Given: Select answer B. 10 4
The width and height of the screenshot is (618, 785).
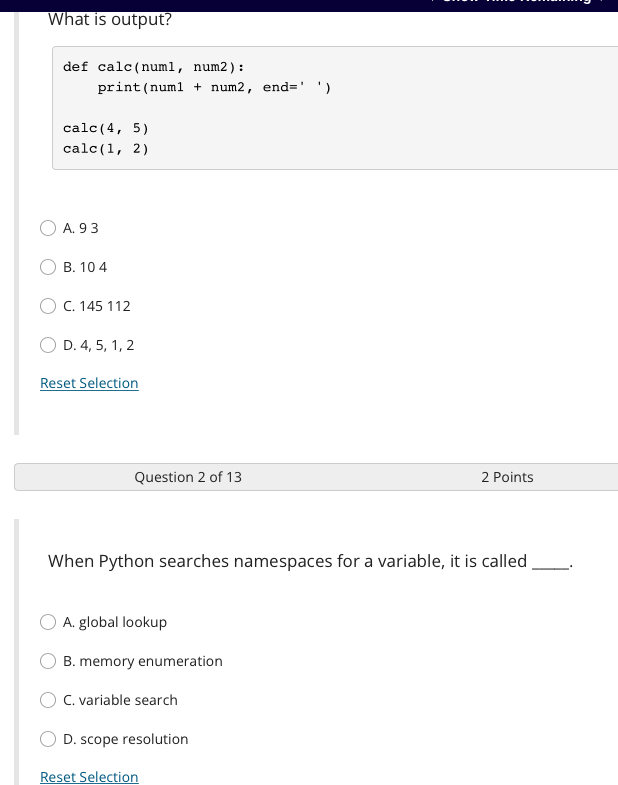Looking at the screenshot, I should [x=48, y=267].
